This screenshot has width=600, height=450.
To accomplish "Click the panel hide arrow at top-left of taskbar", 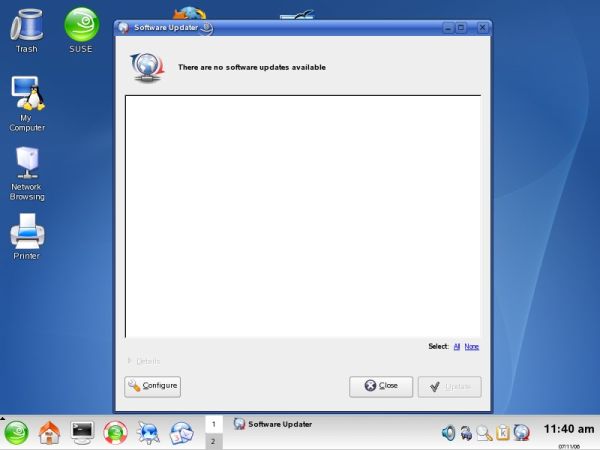I will coord(2,418).
